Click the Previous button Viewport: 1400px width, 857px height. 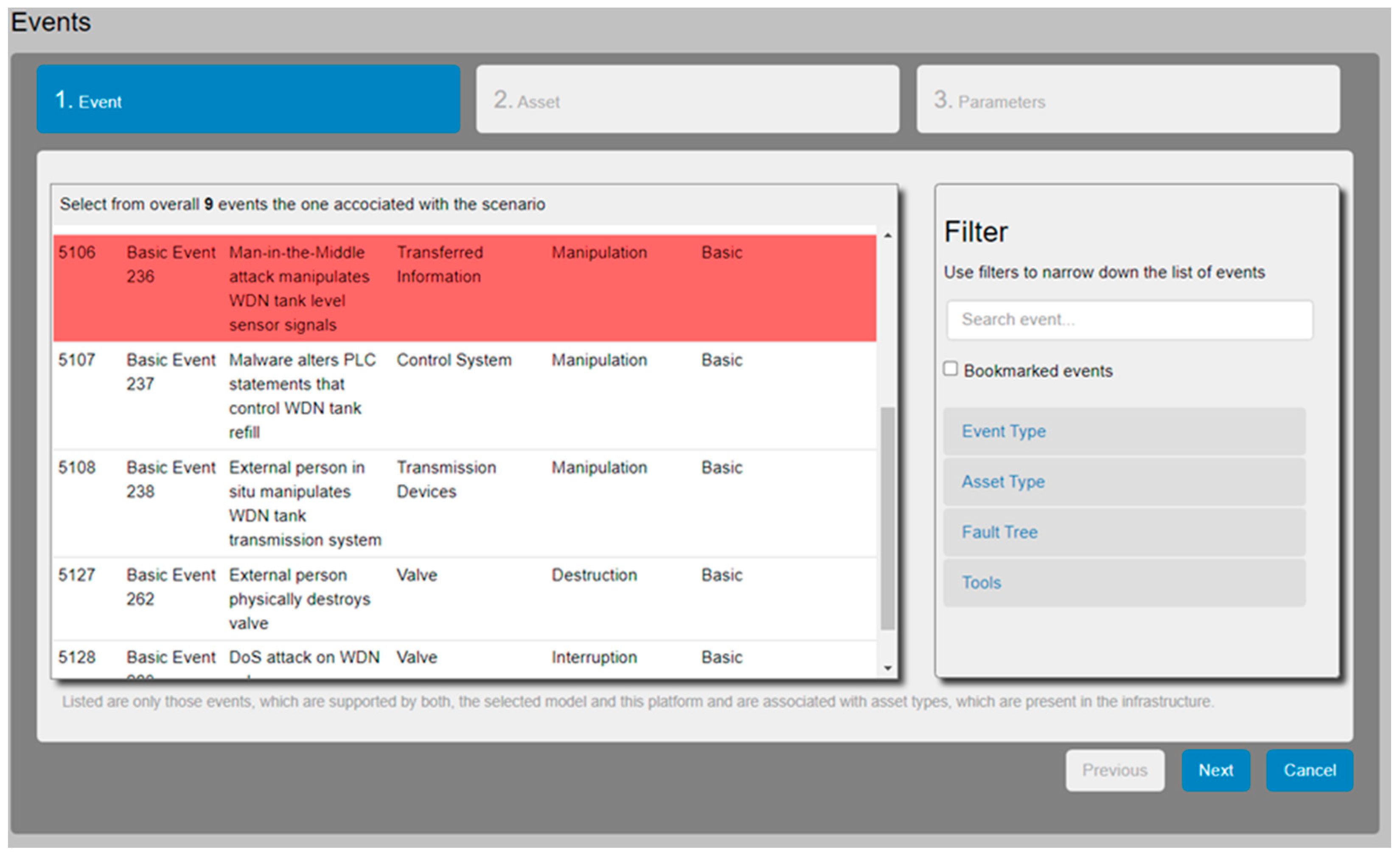coord(1114,770)
